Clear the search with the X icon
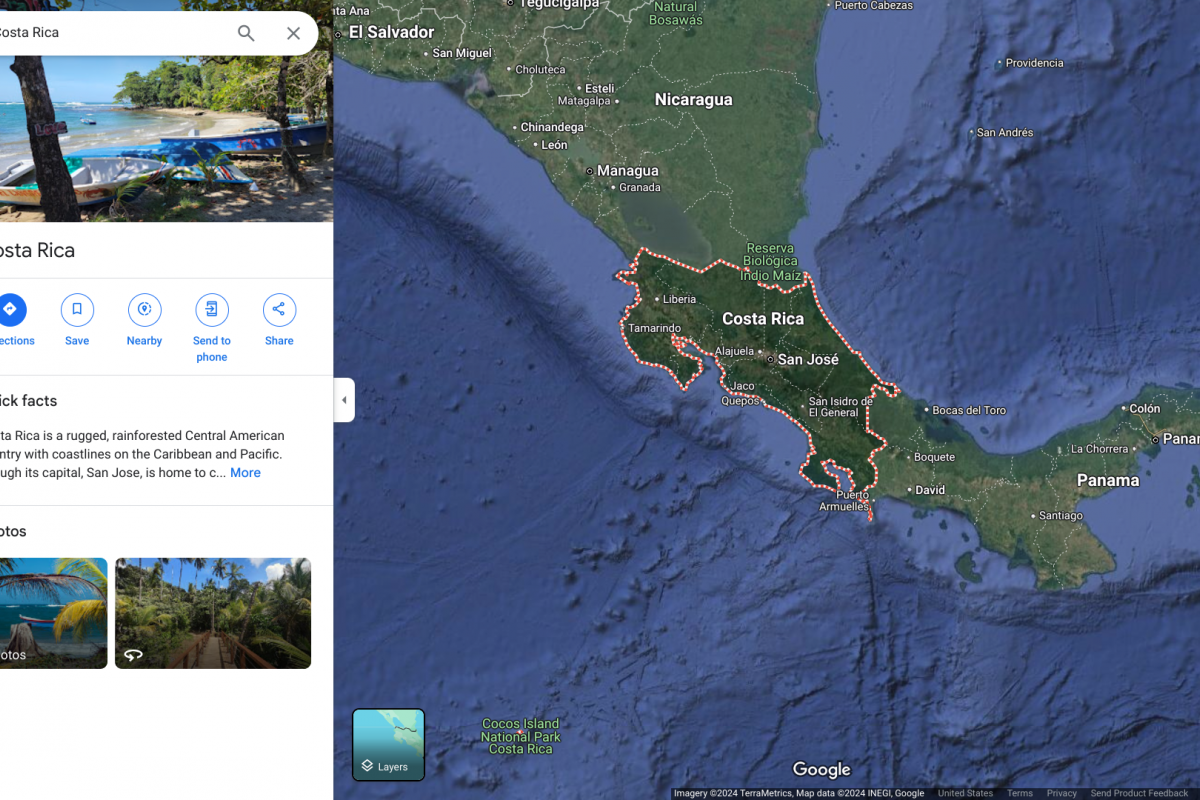1200x800 pixels. click(293, 33)
